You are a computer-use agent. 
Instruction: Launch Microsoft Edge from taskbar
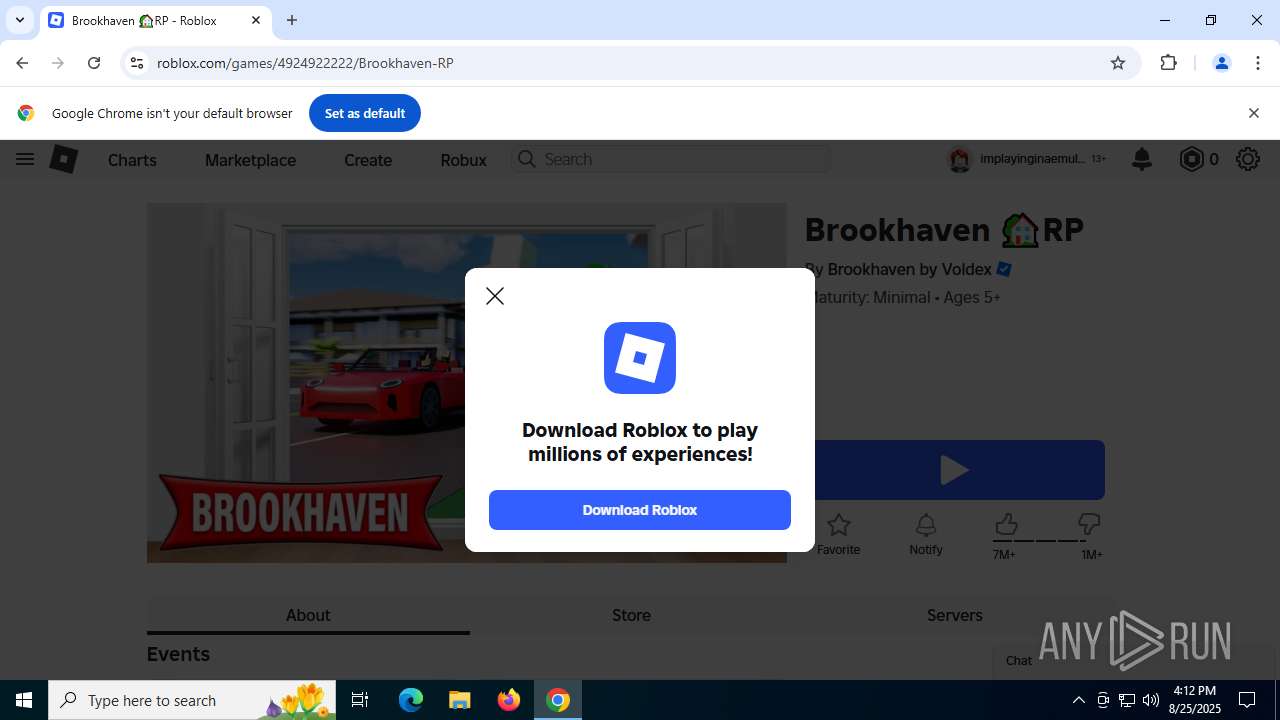click(411, 700)
